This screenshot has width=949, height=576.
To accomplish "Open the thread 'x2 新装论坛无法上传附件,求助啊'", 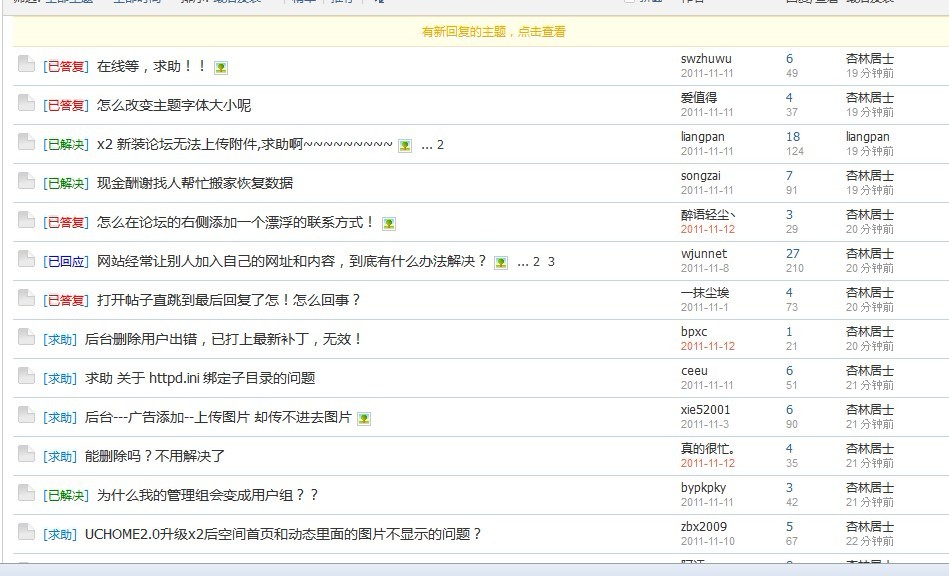I will pos(245,145).
